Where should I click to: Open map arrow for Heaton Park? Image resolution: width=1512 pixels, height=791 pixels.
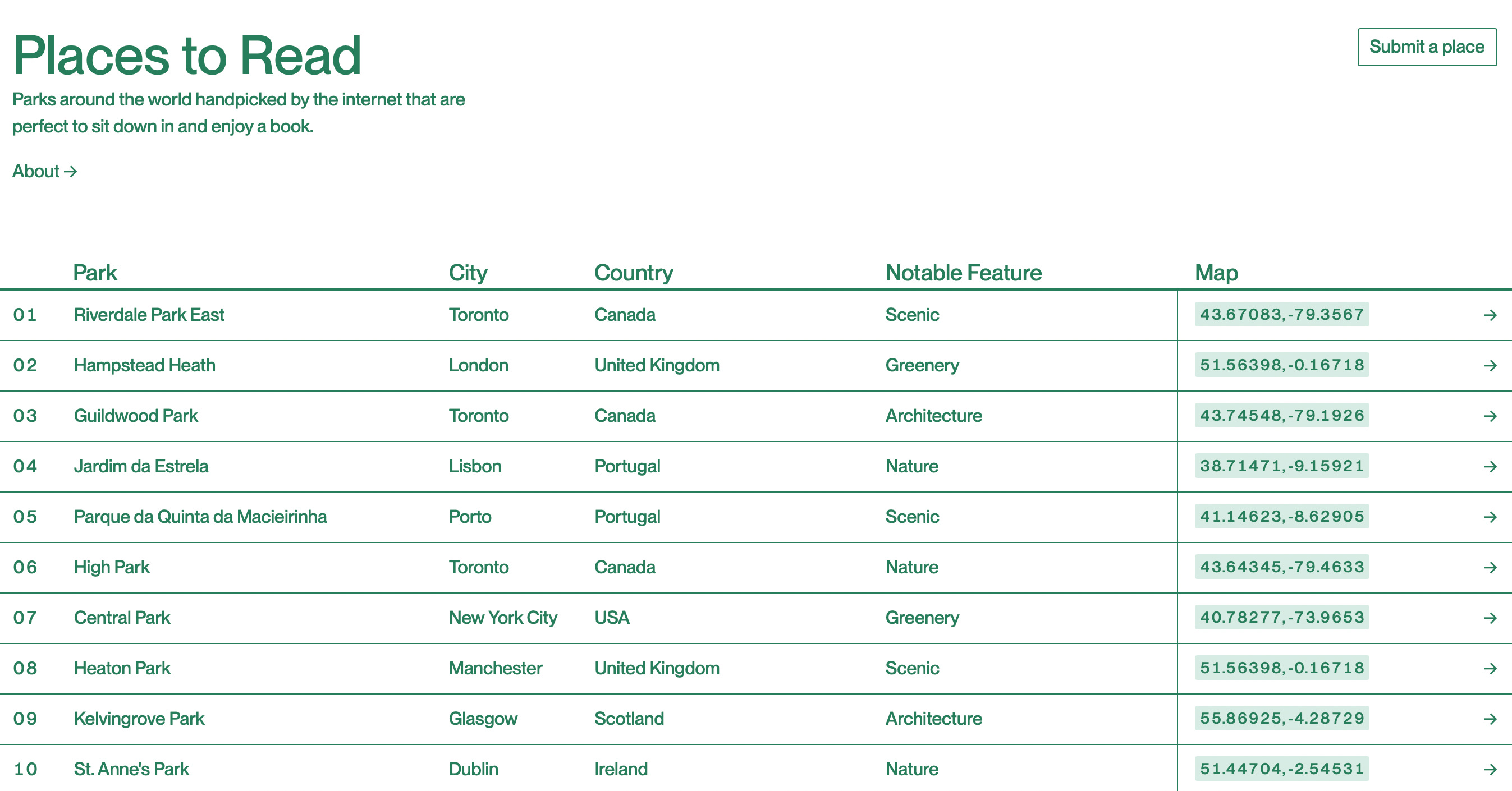(1490, 668)
